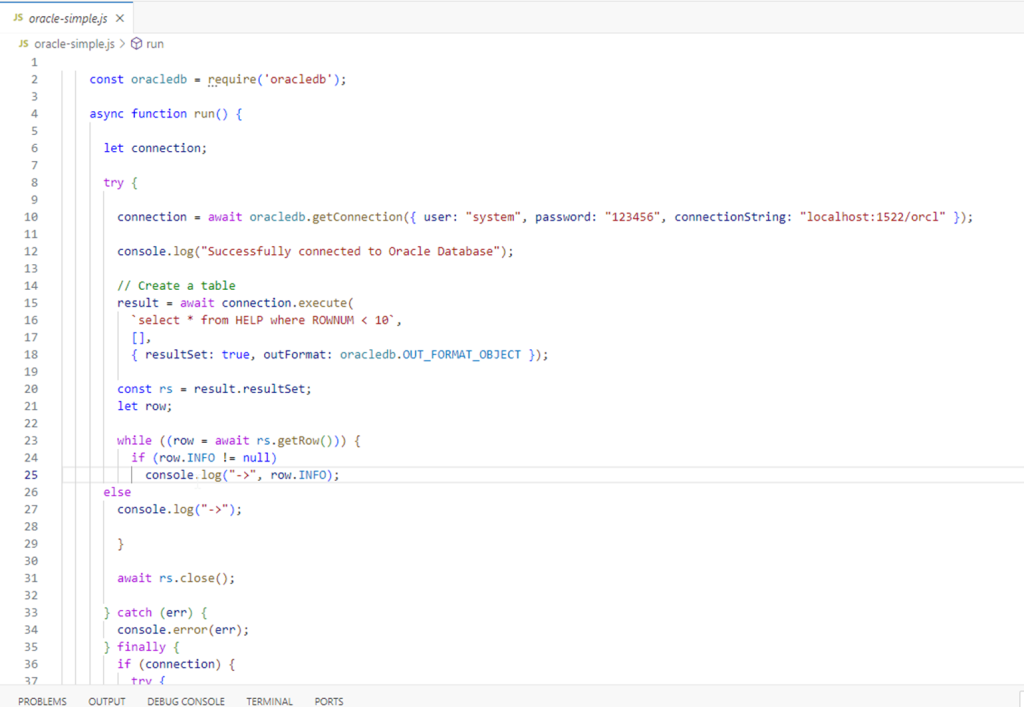Expand the run symbol breadcrumb
Image resolution: width=1024 pixels, height=707 pixels.
155,44
